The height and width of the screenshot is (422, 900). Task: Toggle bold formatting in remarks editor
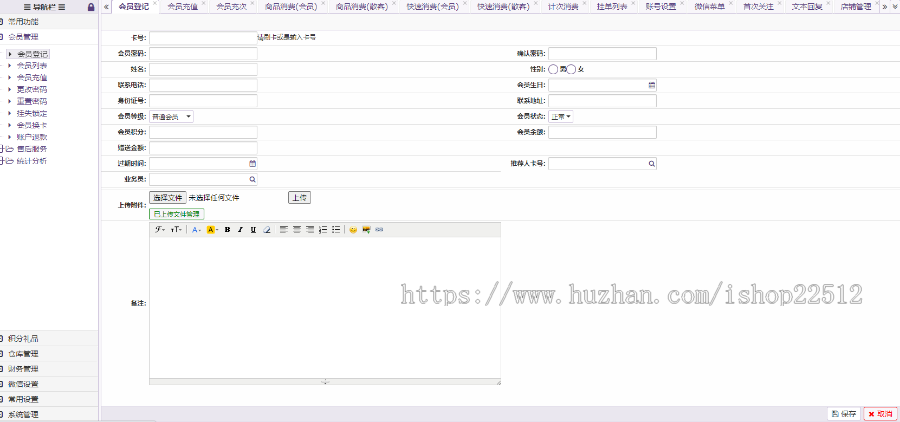click(x=227, y=230)
